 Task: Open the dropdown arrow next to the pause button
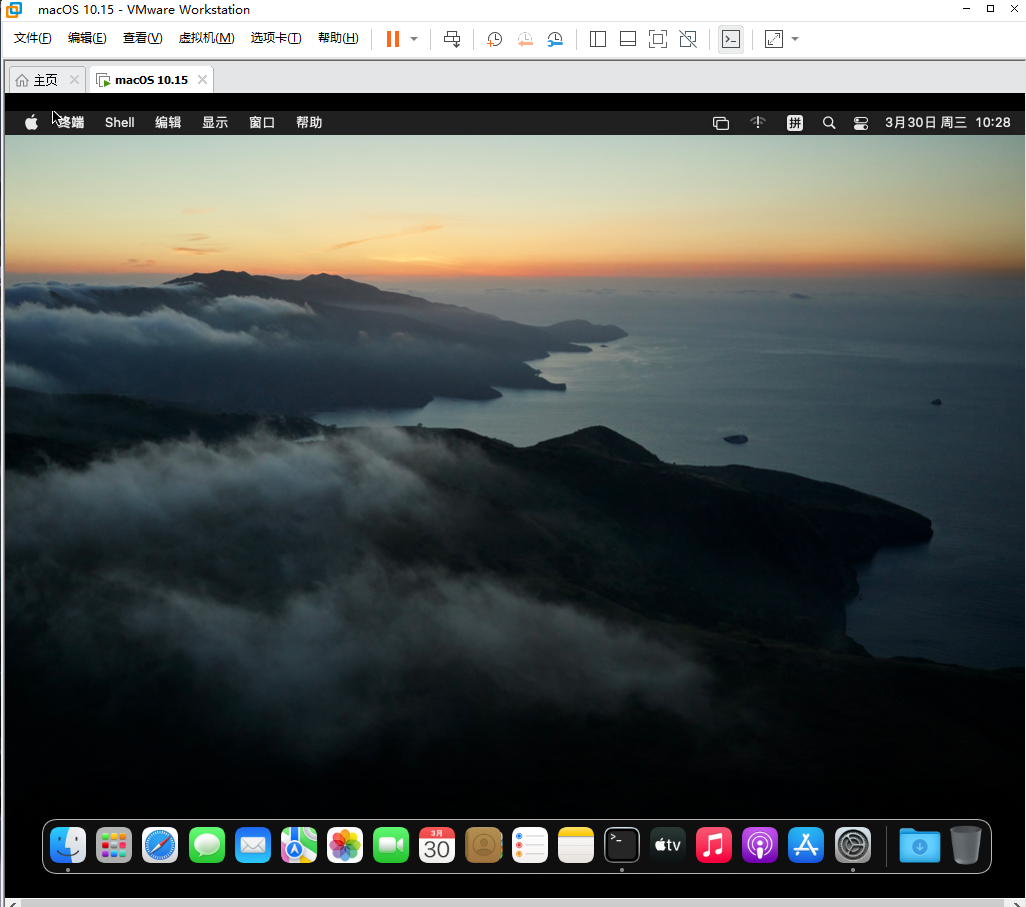(x=414, y=39)
